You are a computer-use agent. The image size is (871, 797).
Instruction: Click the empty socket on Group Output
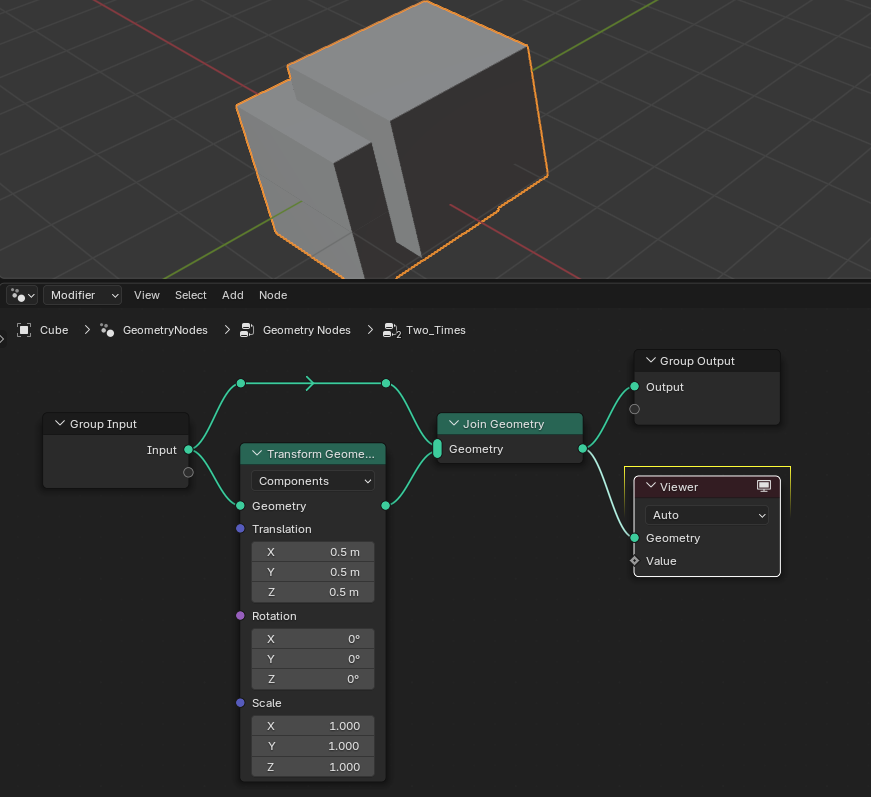tap(634, 409)
